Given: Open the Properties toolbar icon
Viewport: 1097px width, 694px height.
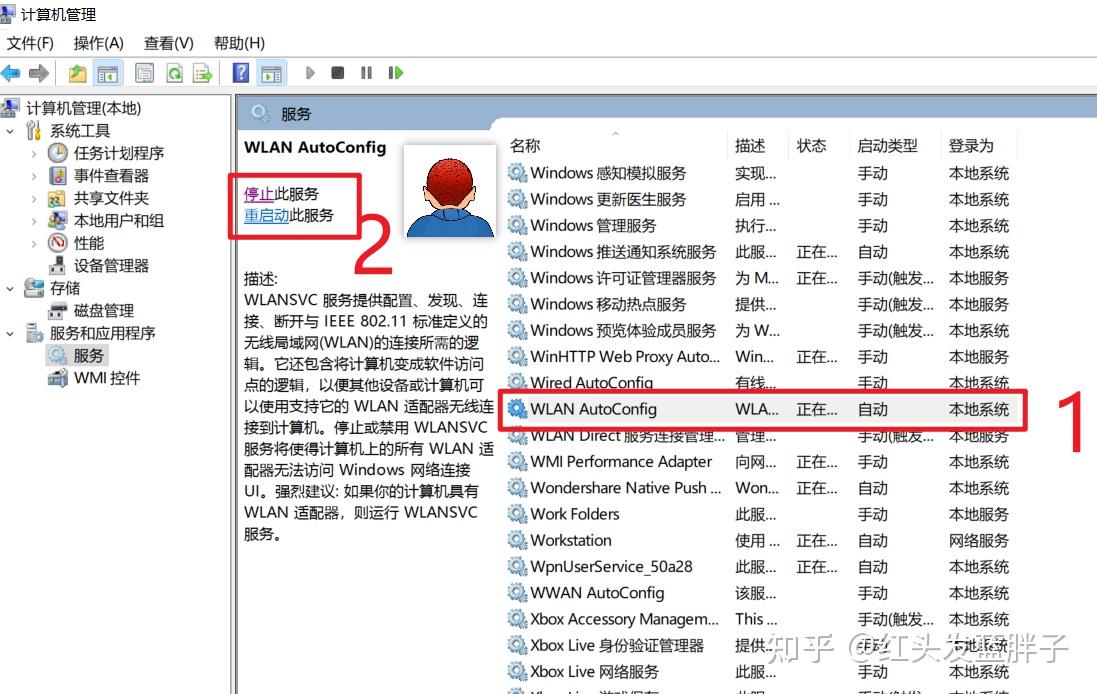Looking at the screenshot, I should pyautogui.click(x=145, y=73).
